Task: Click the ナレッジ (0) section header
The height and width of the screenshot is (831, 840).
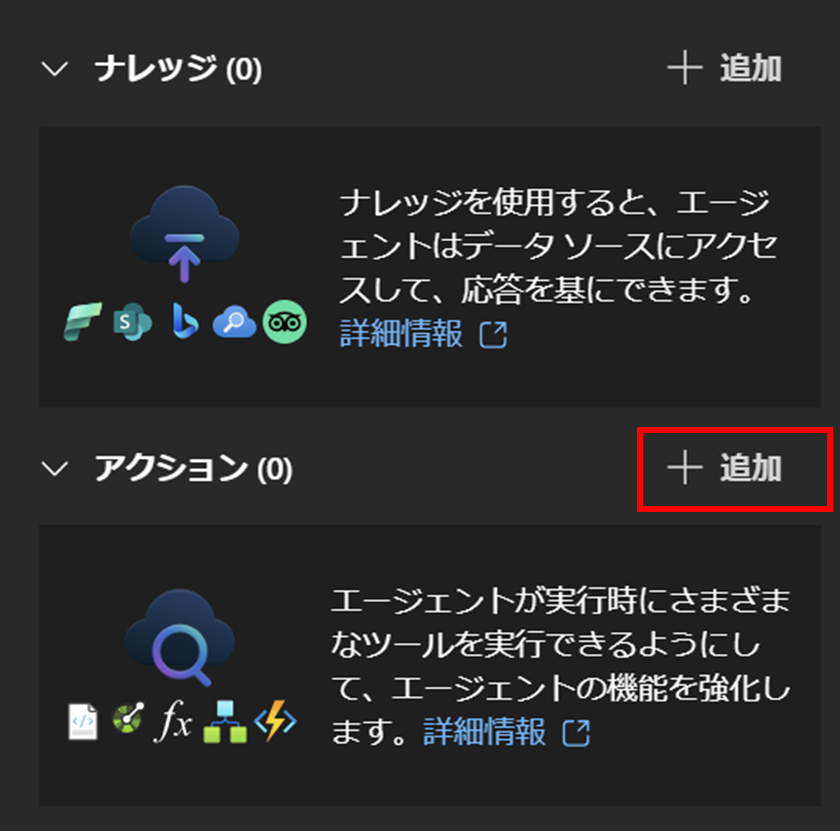Action: [178, 69]
